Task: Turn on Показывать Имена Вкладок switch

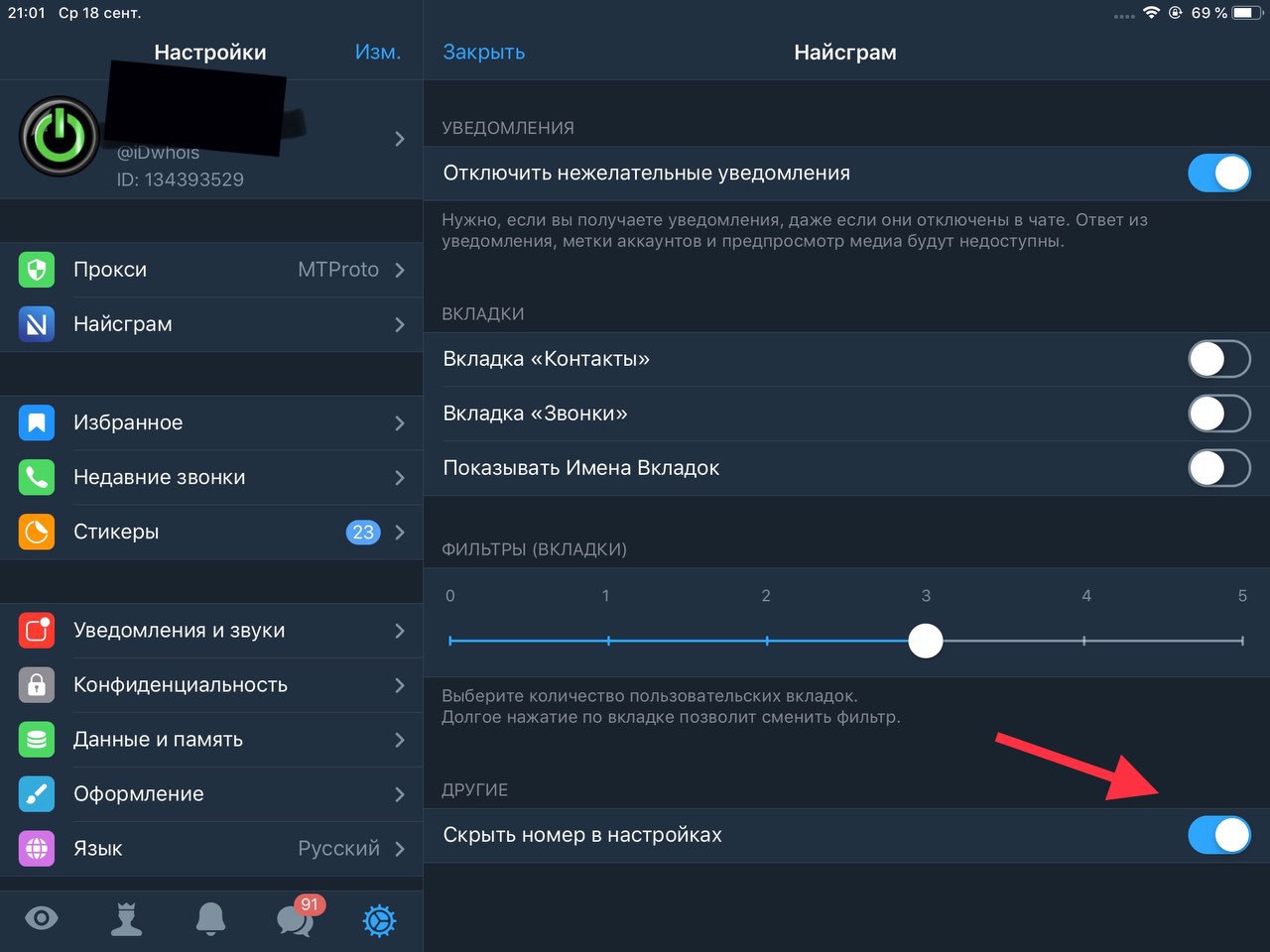Action: click(1219, 468)
